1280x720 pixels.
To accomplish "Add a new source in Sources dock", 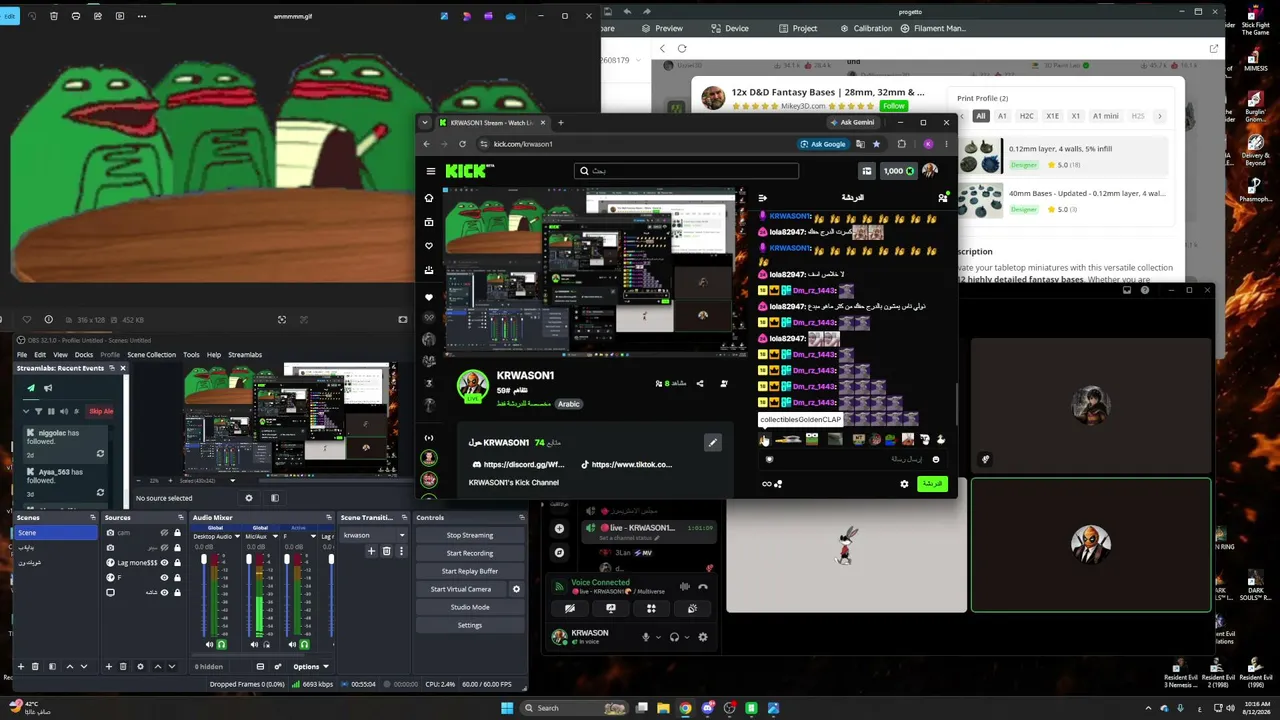I will [108, 666].
